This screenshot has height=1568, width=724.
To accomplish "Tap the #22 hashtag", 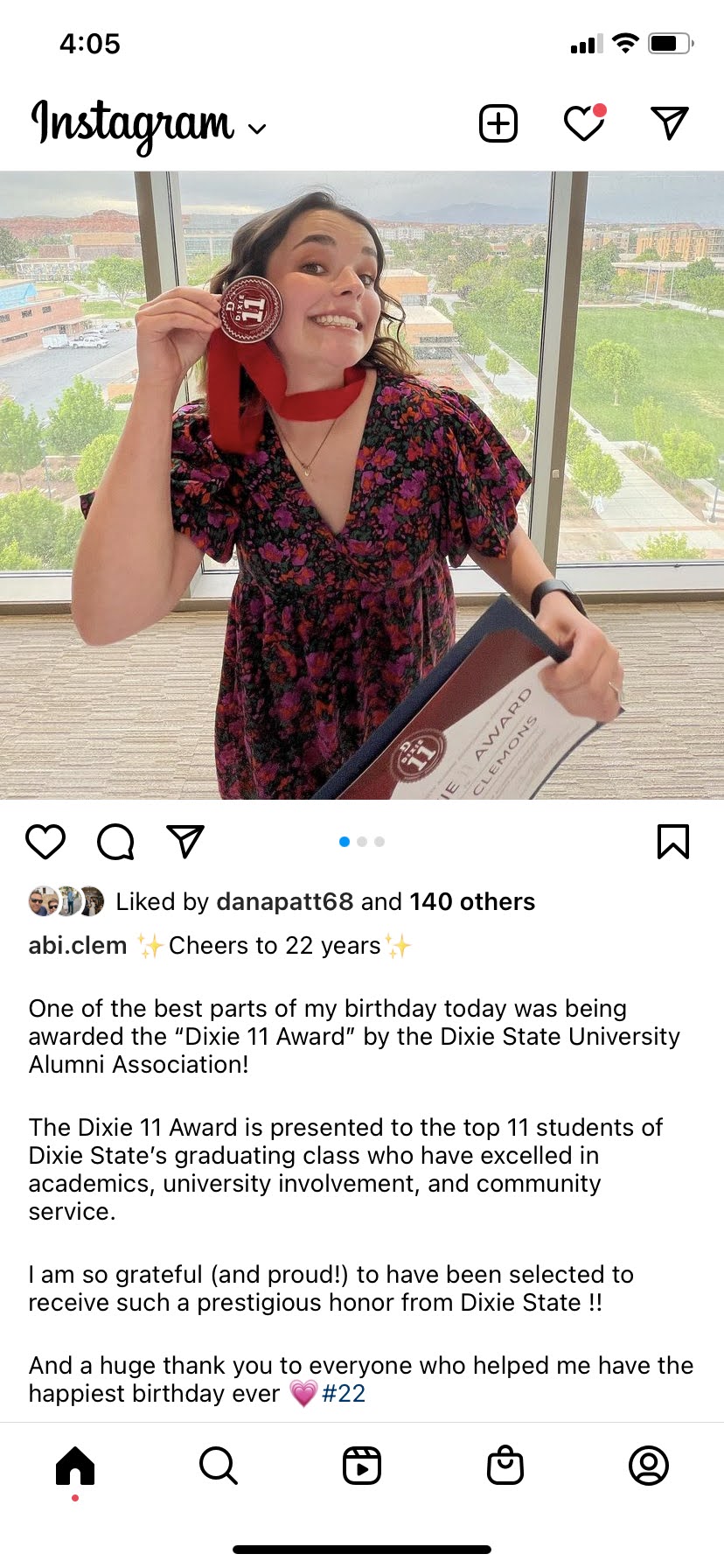I will [344, 1393].
